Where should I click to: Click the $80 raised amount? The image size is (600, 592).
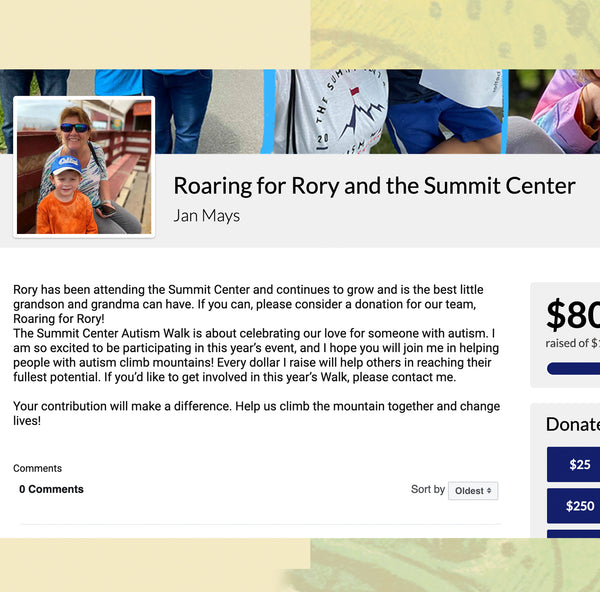[x=573, y=315]
